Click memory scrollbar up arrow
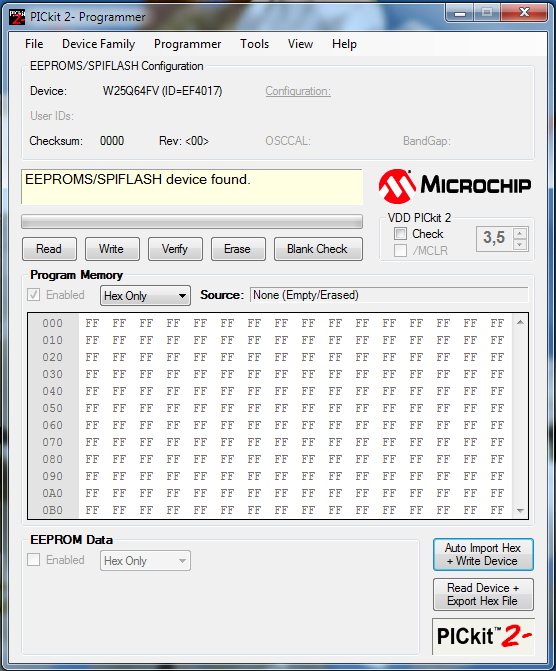 [520, 322]
